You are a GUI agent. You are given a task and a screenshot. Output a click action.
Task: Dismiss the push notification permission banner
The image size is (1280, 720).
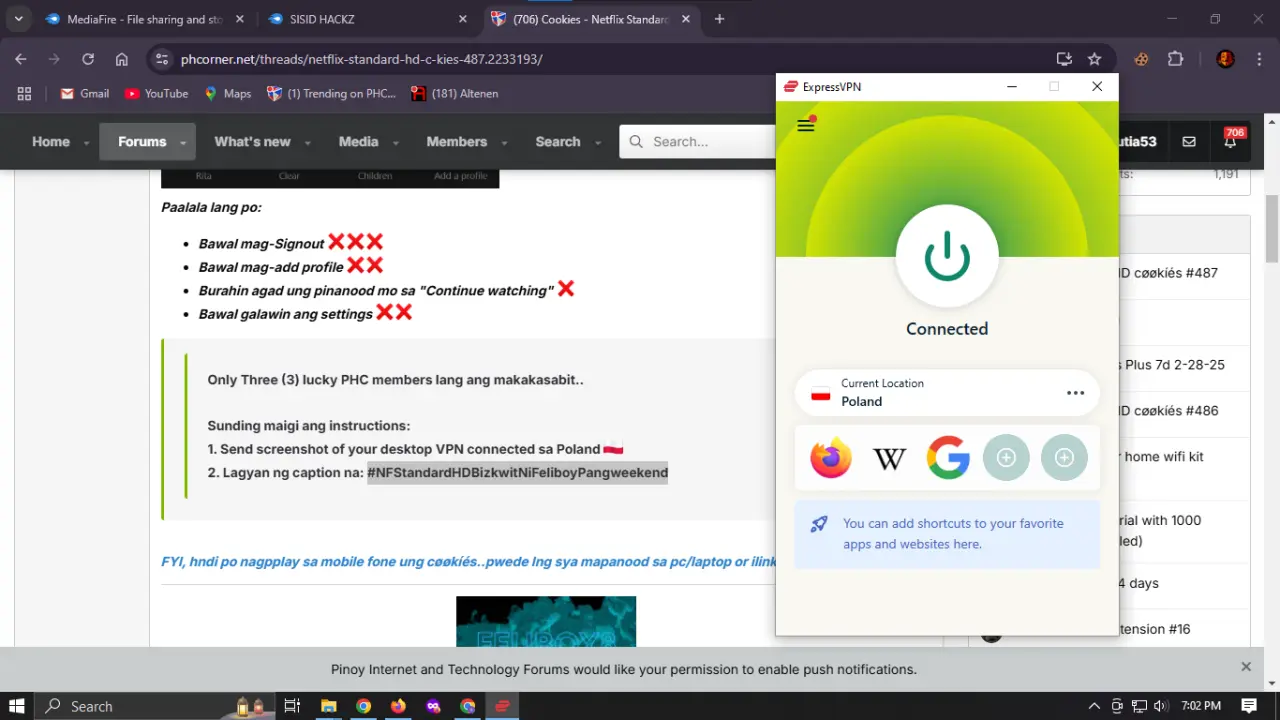pyautogui.click(x=1246, y=667)
